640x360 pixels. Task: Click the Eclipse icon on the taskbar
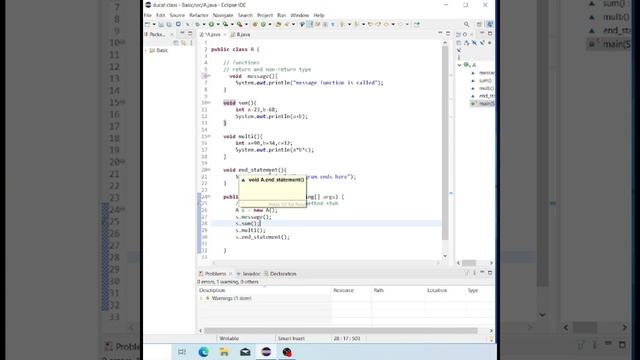pyautogui.click(x=266, y=352)
